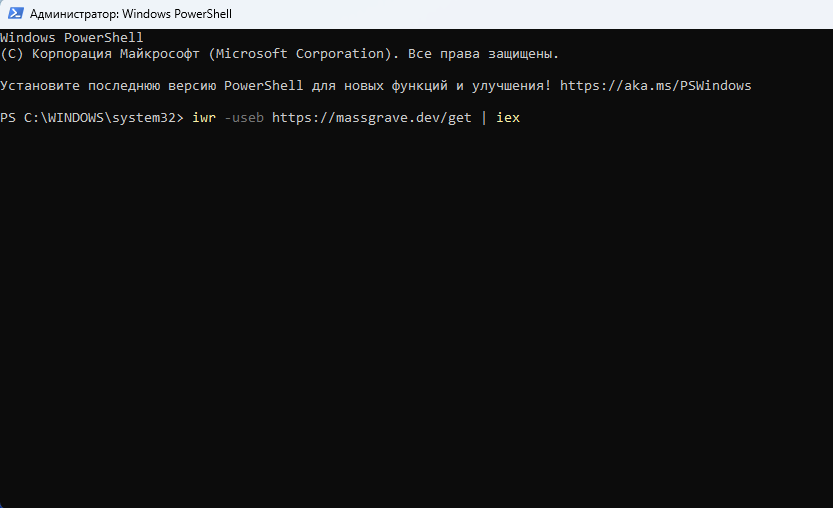Image resolution: width=833 pixels, height=508 pixels.
Task: Click the 'PS C:\WINDOWS\system32>' prompt
Action: pyautogui.click(x=92, y=117)
